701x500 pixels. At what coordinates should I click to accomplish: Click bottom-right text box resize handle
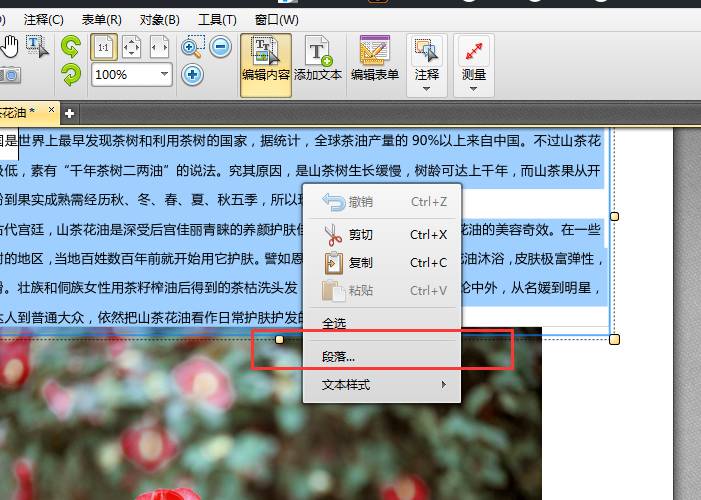coord(615,339)
